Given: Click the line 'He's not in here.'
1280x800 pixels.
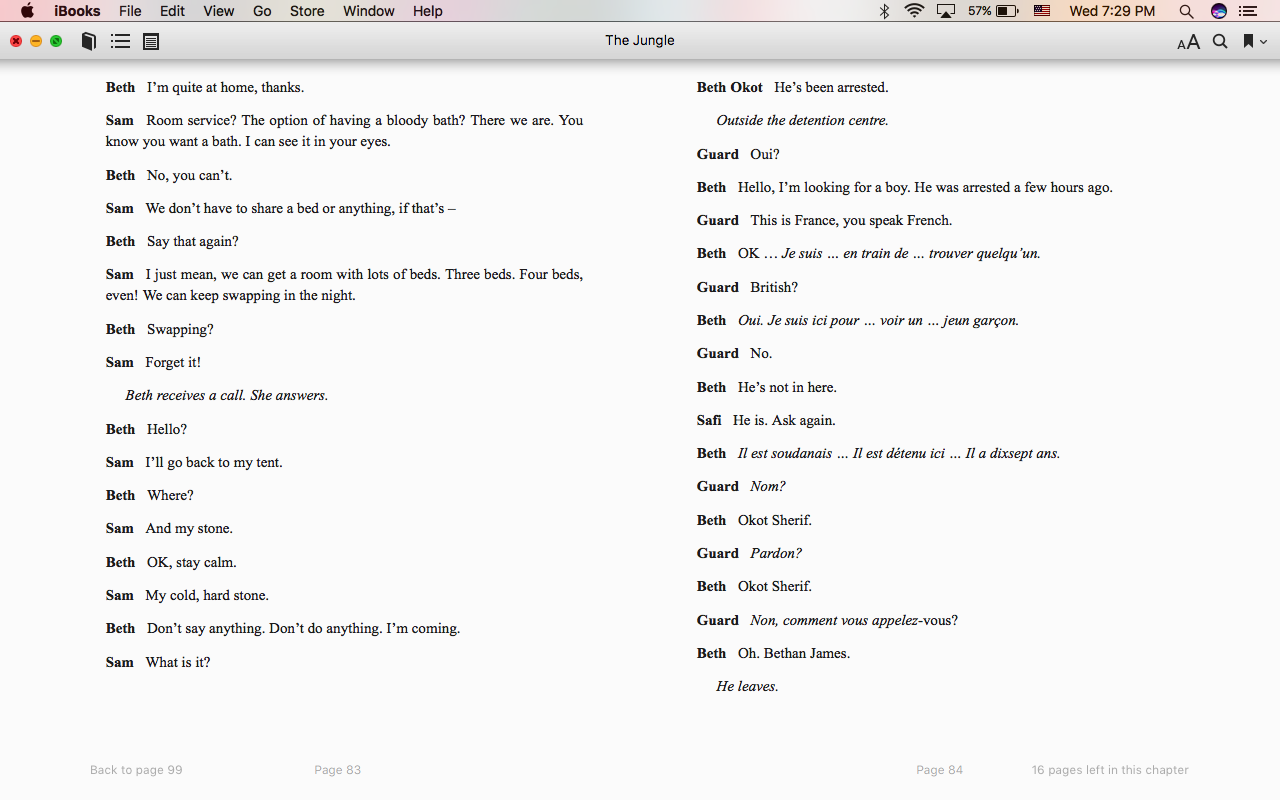Looking at the screenshot, I should click(x=787, y=388).
